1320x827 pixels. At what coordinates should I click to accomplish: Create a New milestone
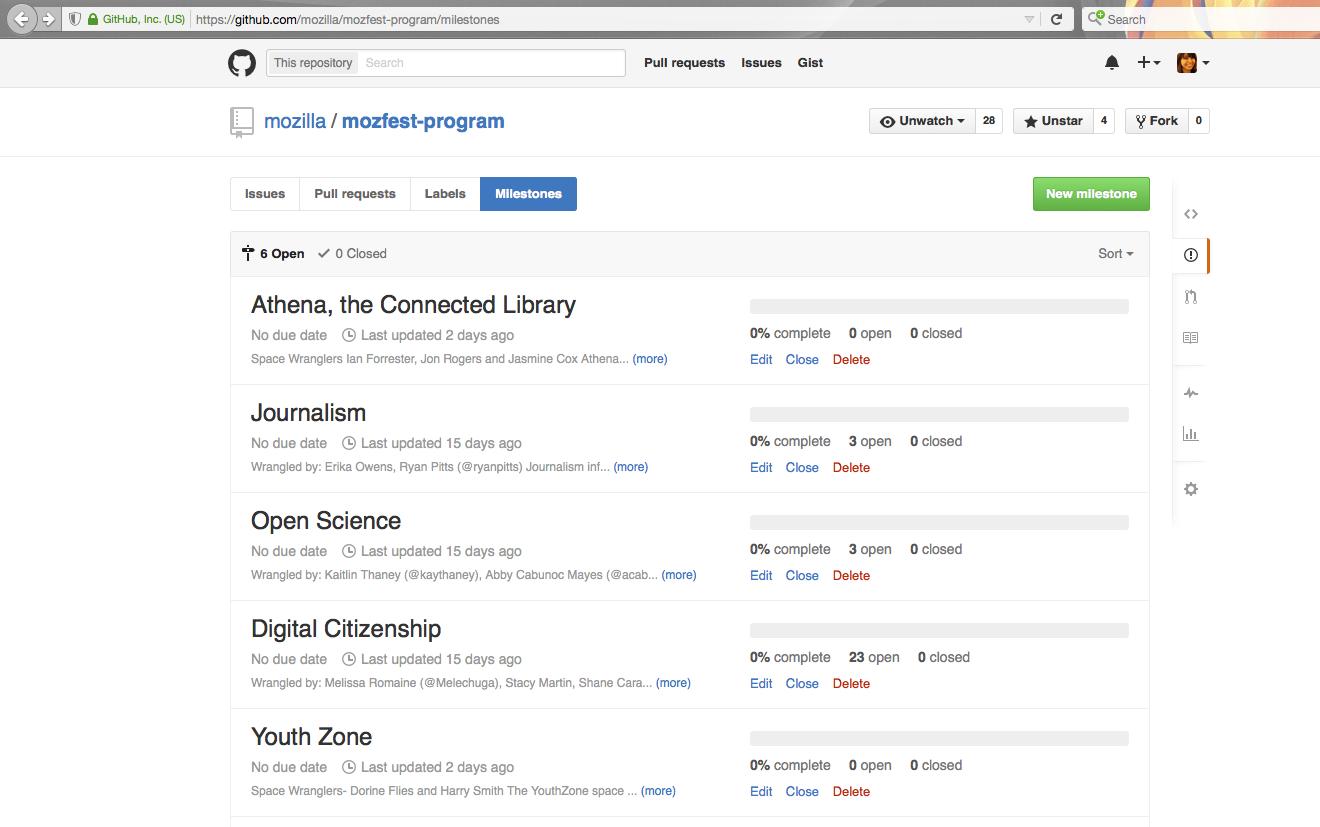[1091, 194]
